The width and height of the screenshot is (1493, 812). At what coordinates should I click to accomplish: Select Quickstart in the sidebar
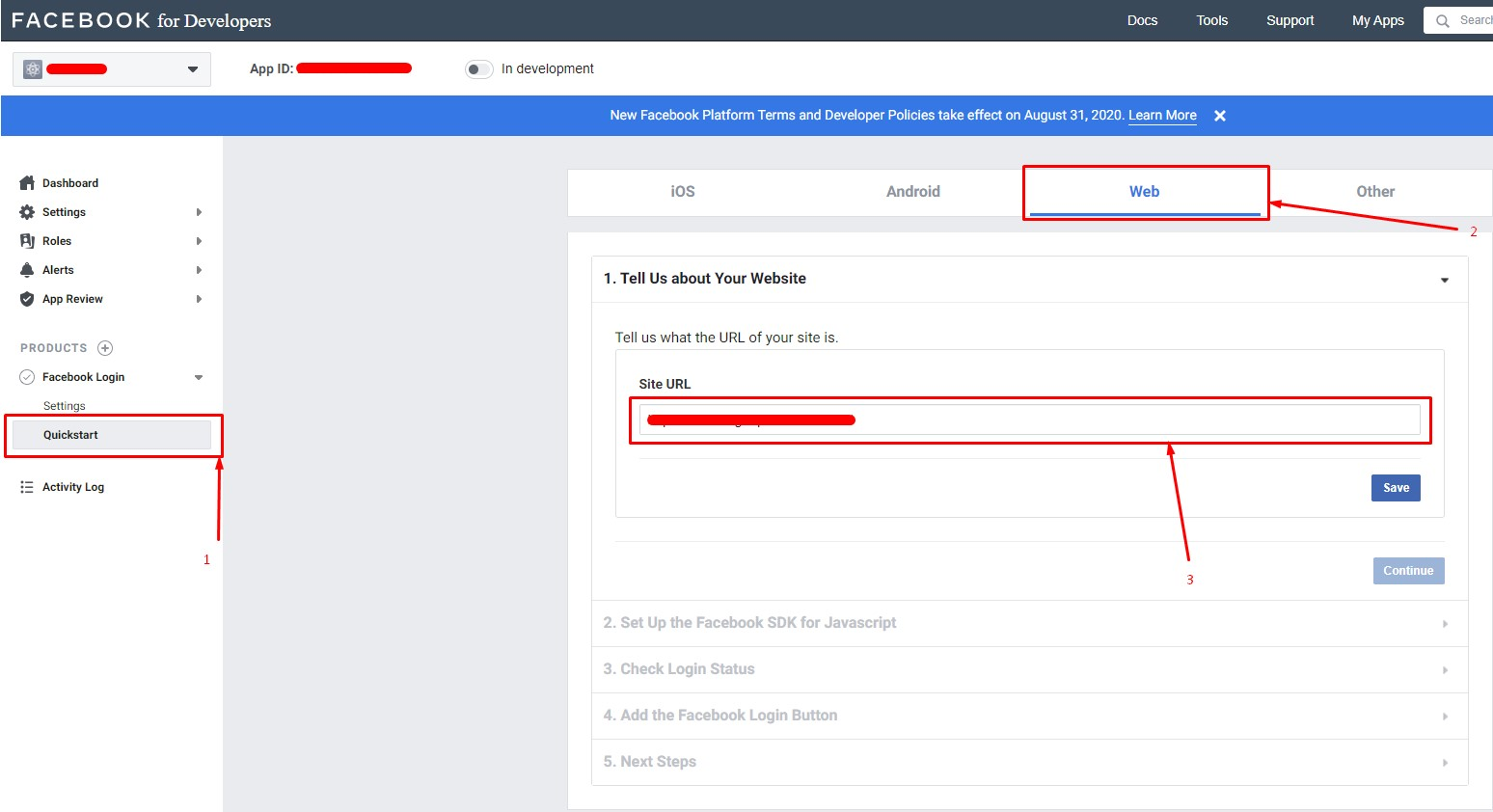tap(112, 435)
